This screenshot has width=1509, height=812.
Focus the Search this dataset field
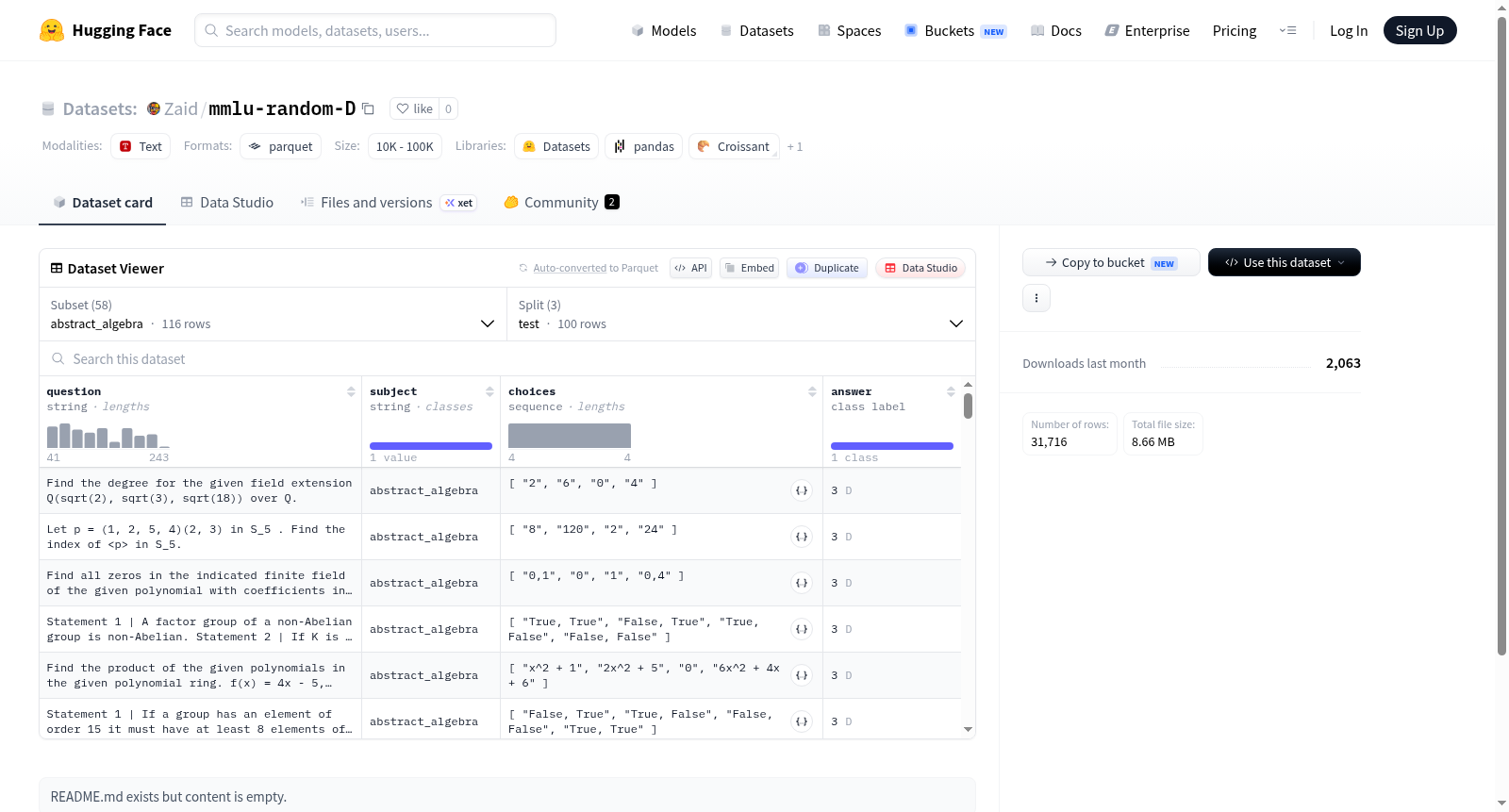507,358
